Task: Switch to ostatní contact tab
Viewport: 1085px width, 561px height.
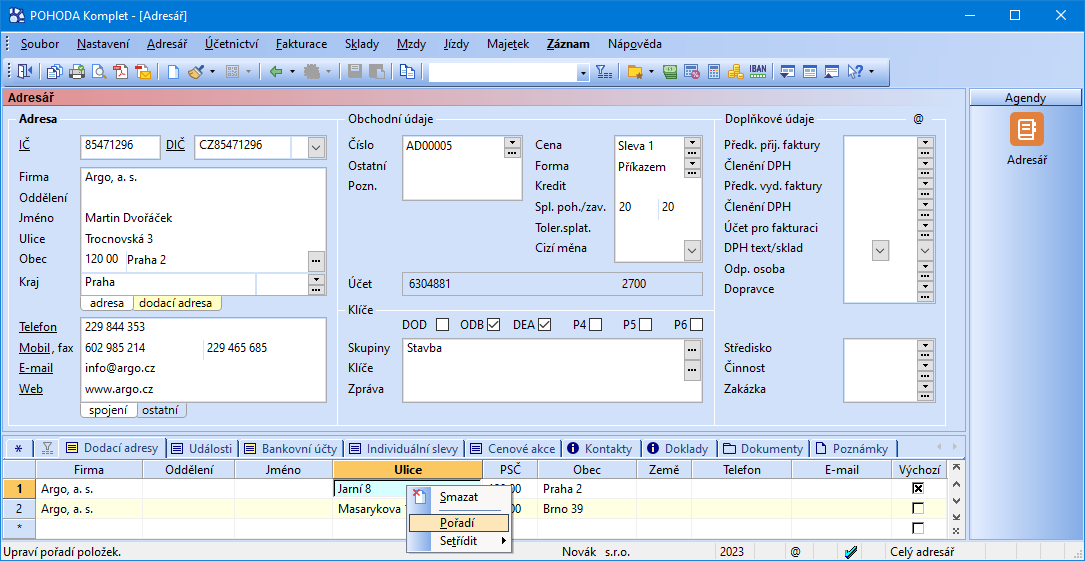Action: pos(162,410)
